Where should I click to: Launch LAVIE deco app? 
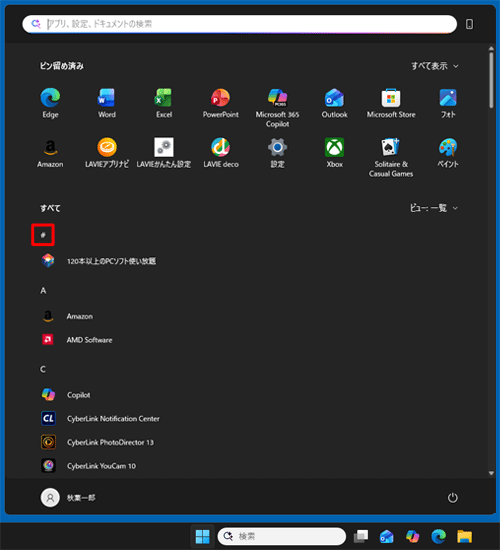[221, 153]
